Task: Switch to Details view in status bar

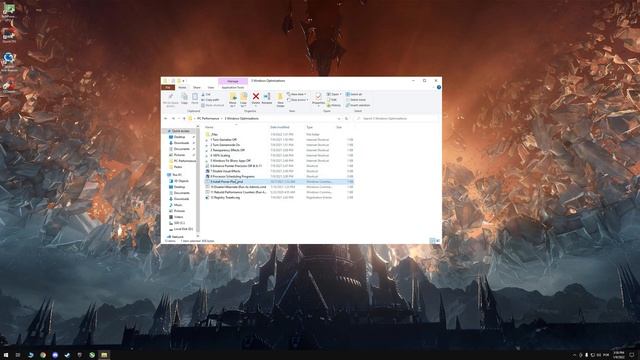Action: tap(433, 241)
